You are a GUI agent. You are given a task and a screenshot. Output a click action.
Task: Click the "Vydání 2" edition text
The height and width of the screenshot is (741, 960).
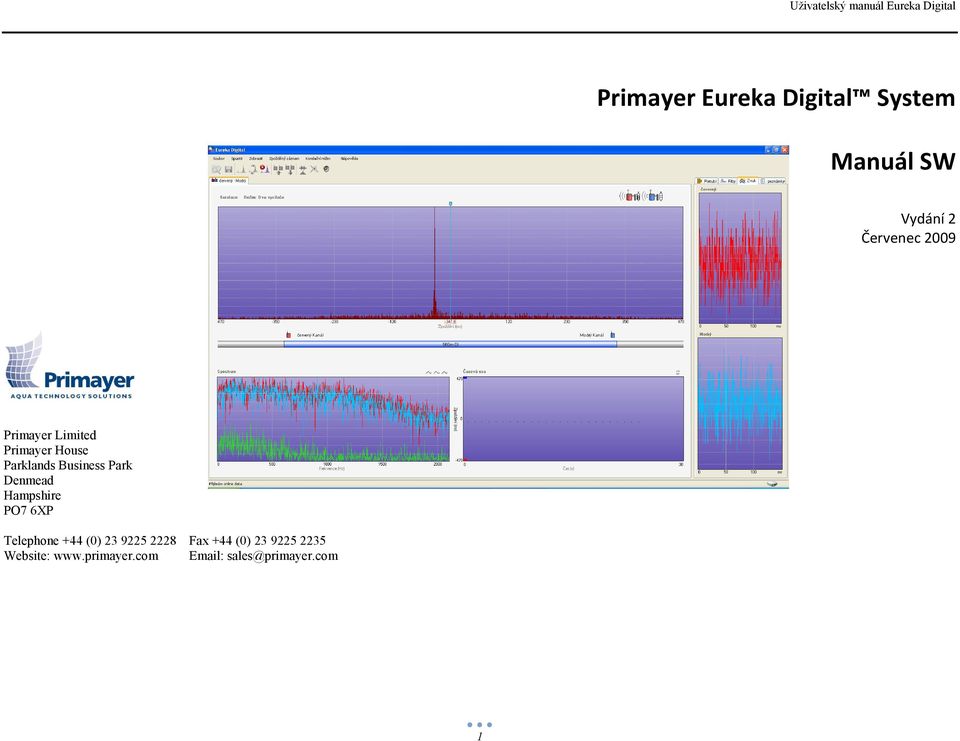tap(928, 219)
